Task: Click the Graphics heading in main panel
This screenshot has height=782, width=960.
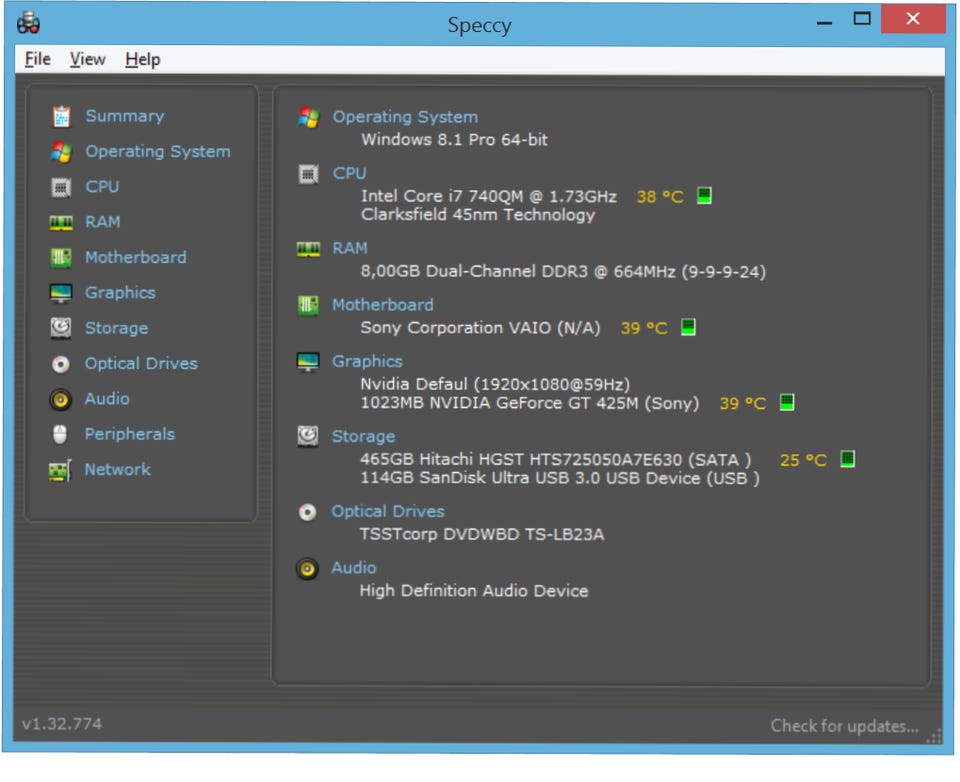Action: click(367, 362)
